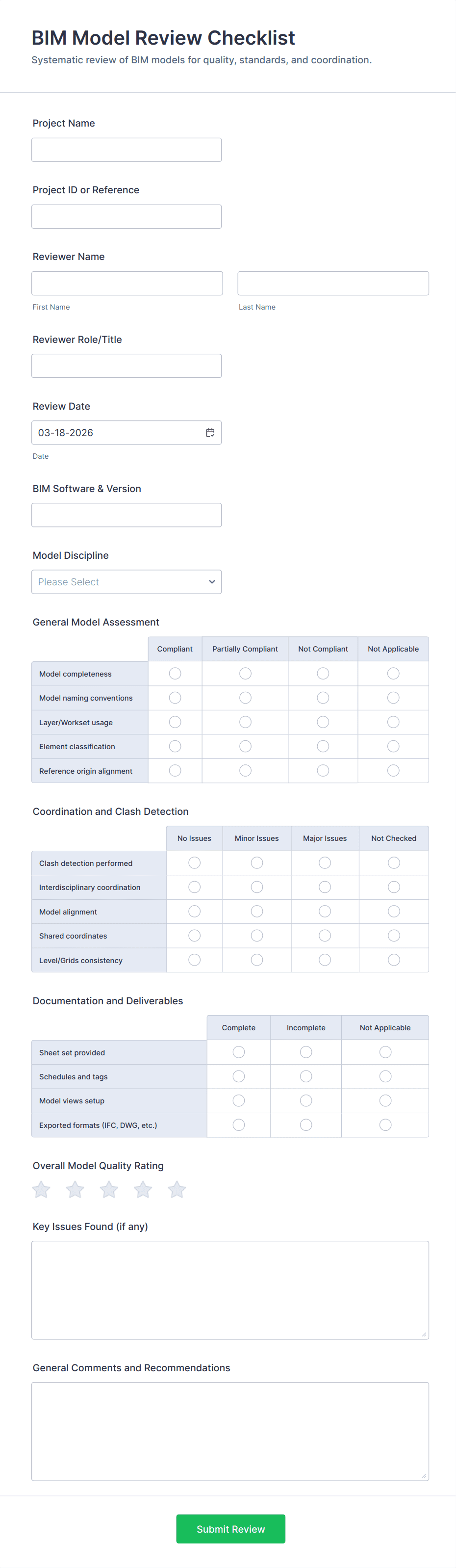The width and height of the screenshot is (456, 1568).
Task: Set Schedules and tags to Incomplete
Action: [306, 1076]
